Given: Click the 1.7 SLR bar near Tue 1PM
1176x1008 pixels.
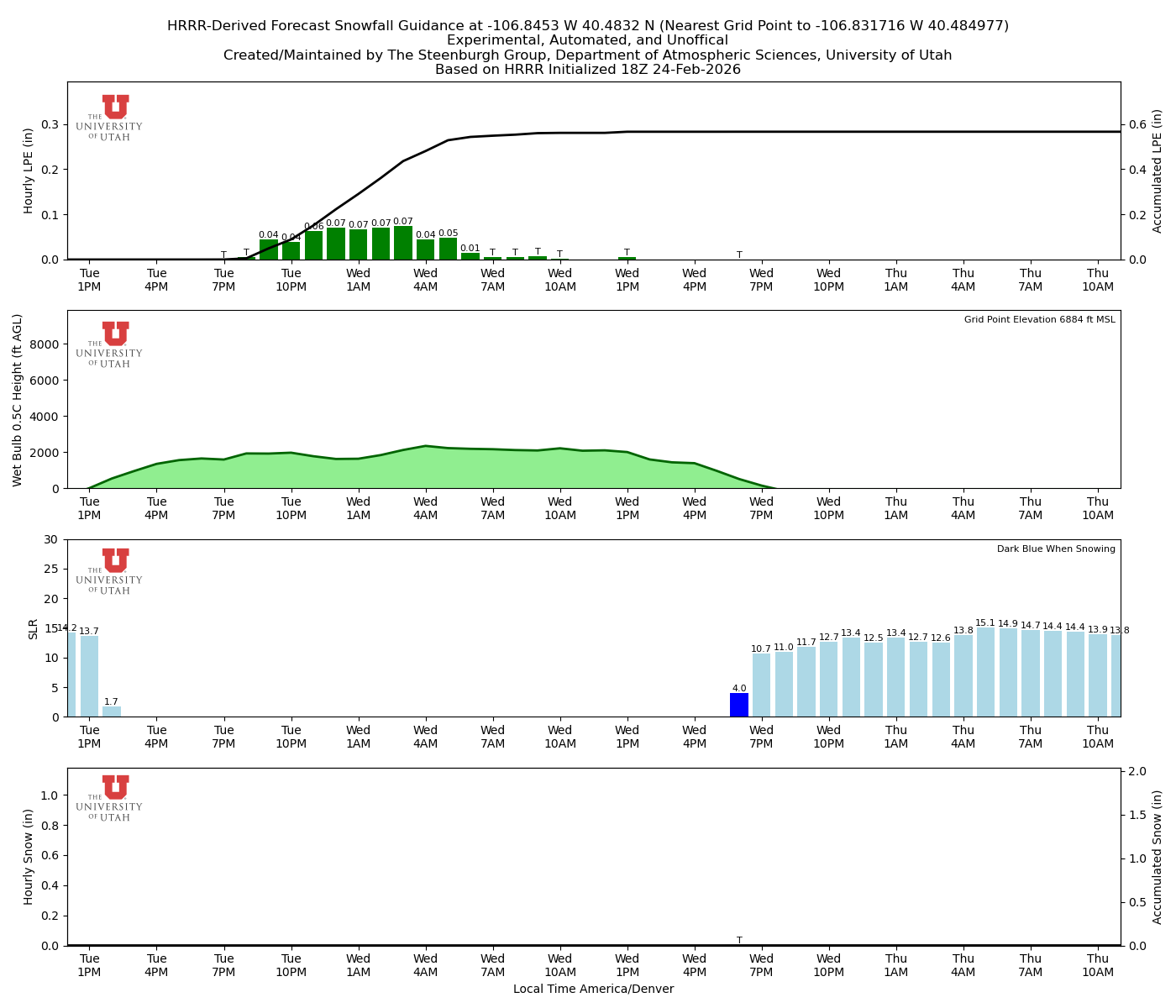Looking at the screenshot, I should [110, 710].
